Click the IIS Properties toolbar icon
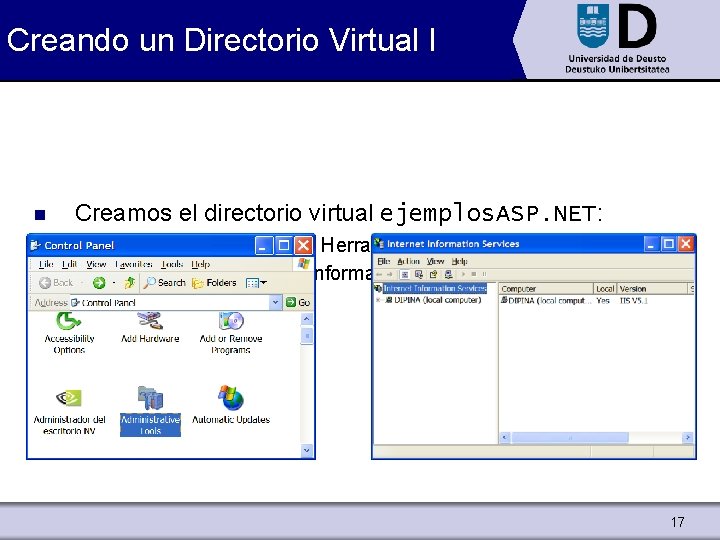720x540 pixels. [x=433, y=274]
